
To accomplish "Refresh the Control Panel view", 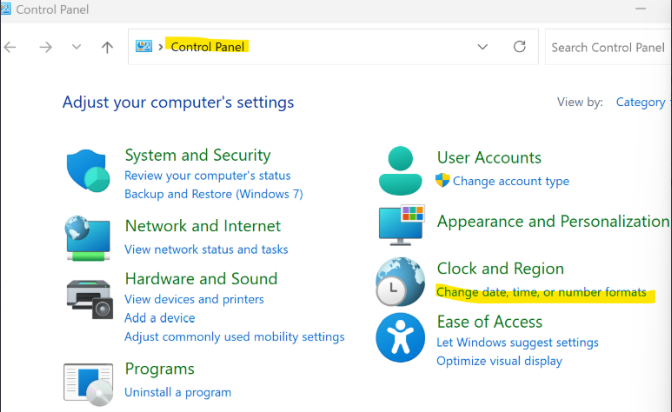I will pyautogui.click(x=519, y=46).
